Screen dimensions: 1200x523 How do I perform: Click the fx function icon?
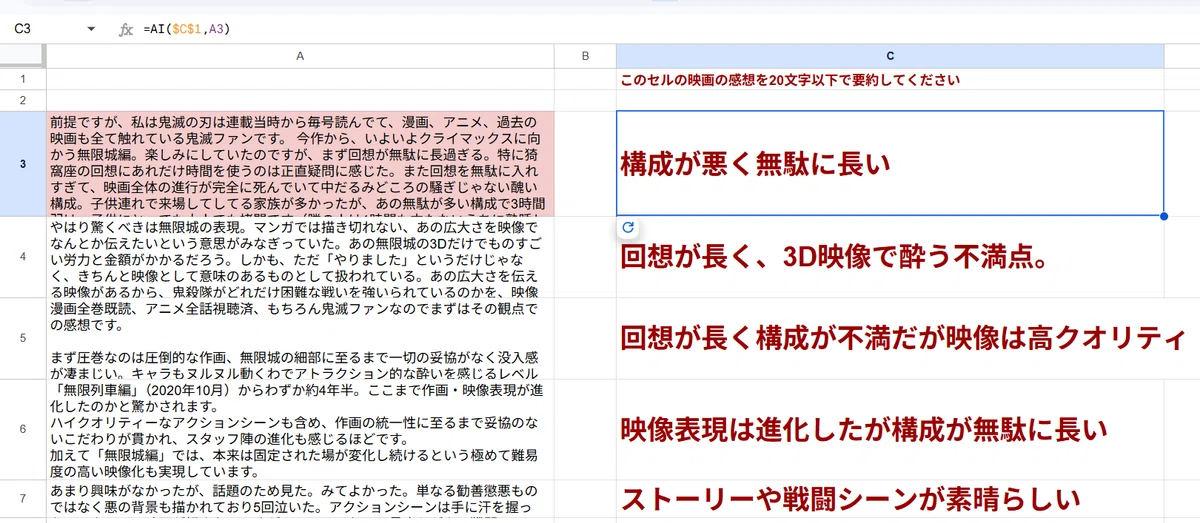click(126, 30)
